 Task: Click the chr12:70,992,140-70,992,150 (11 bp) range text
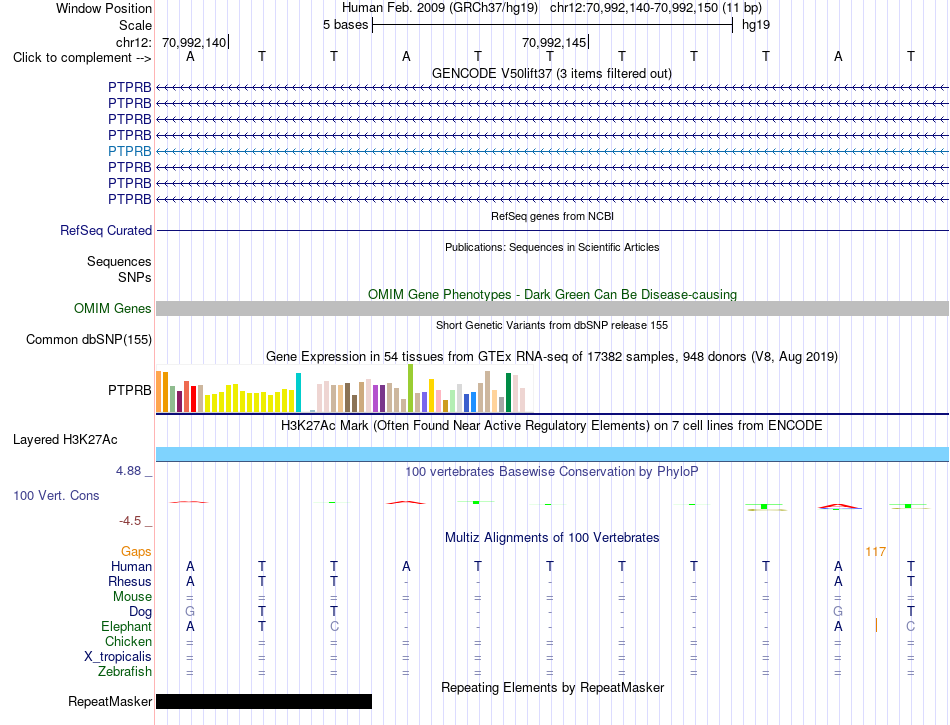click(656, 8)
